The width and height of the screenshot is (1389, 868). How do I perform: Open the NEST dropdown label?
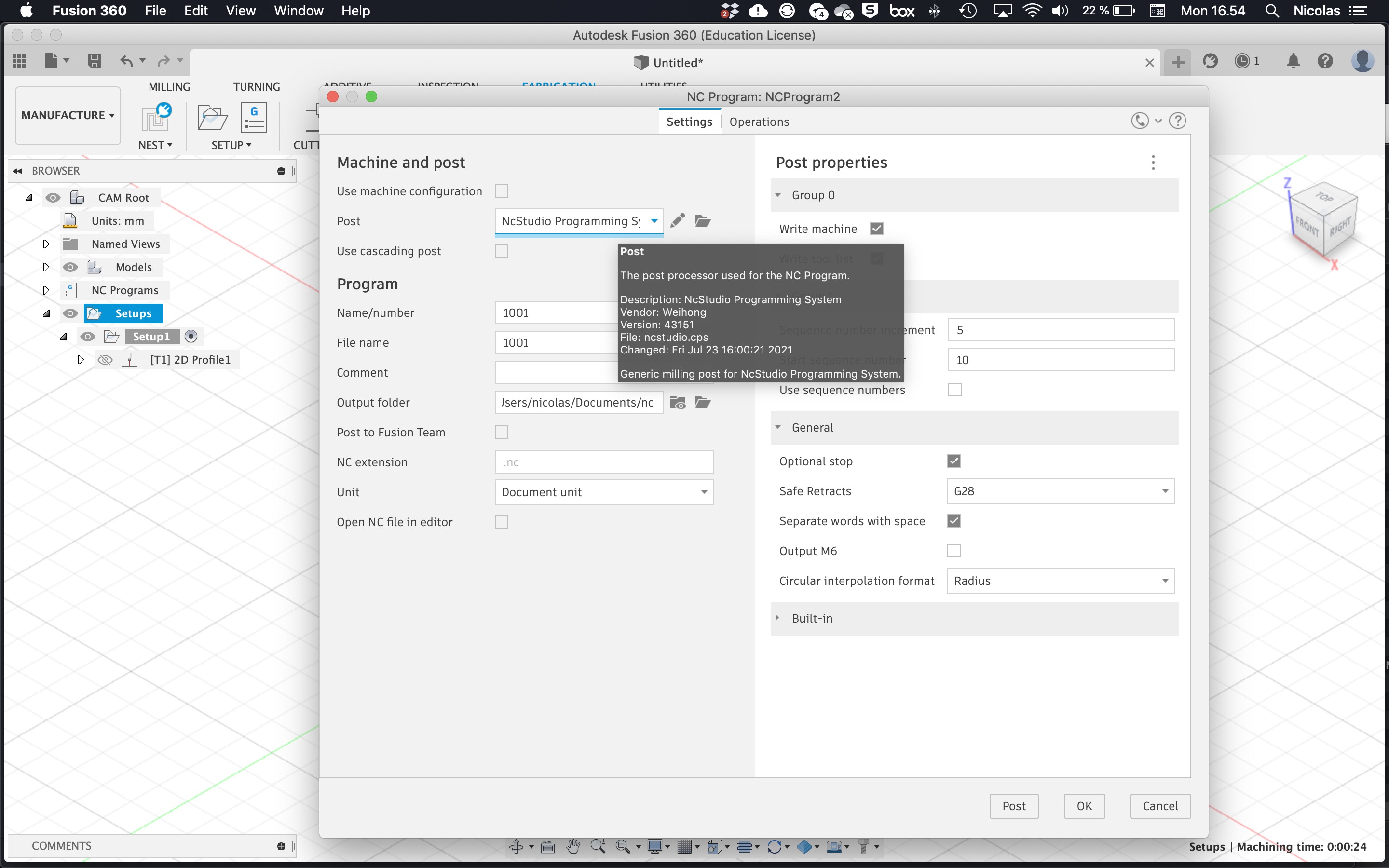coord(156,145)
